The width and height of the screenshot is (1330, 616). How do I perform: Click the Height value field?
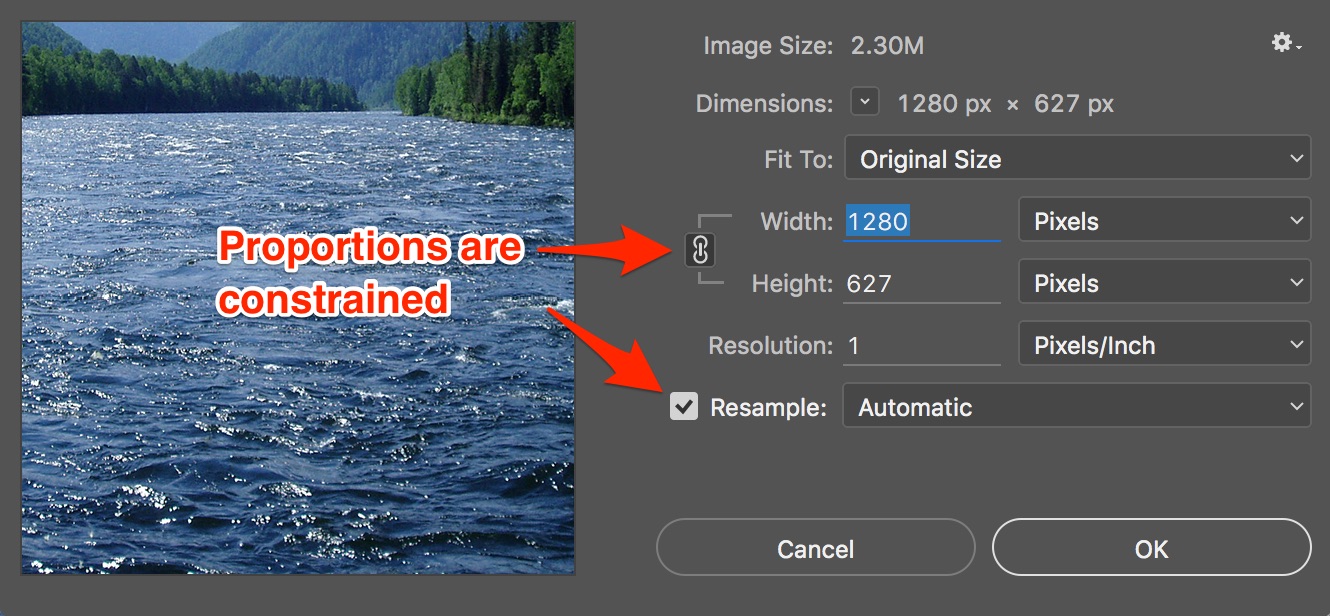point(922,284)
